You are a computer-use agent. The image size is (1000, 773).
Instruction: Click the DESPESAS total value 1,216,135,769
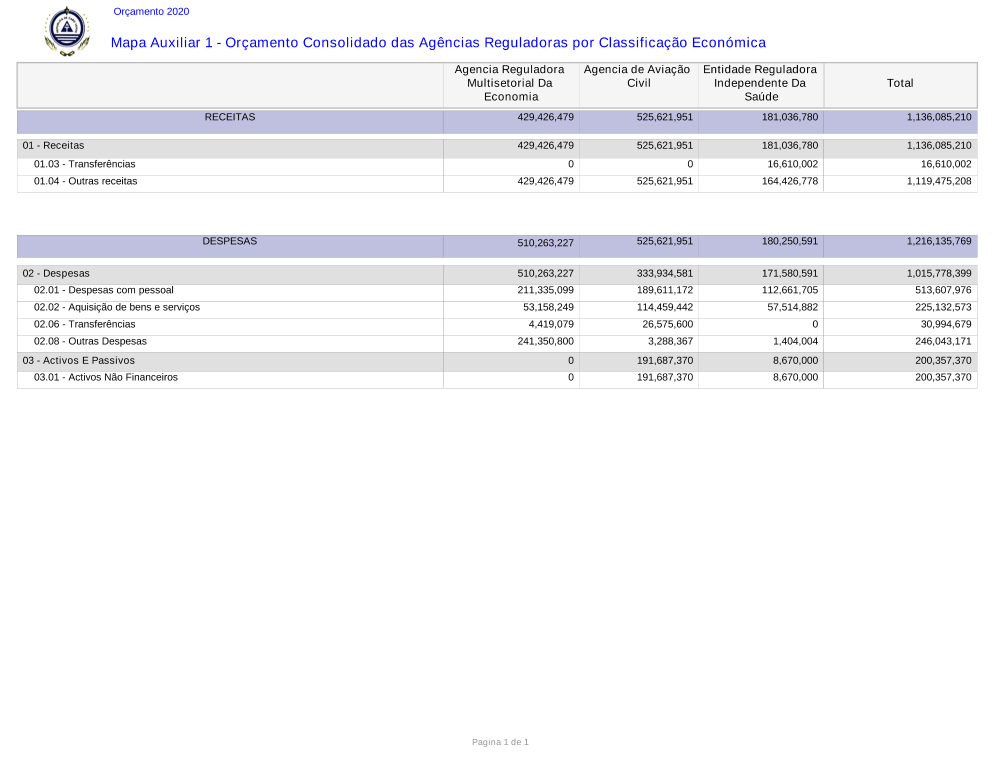click(939, 241)
